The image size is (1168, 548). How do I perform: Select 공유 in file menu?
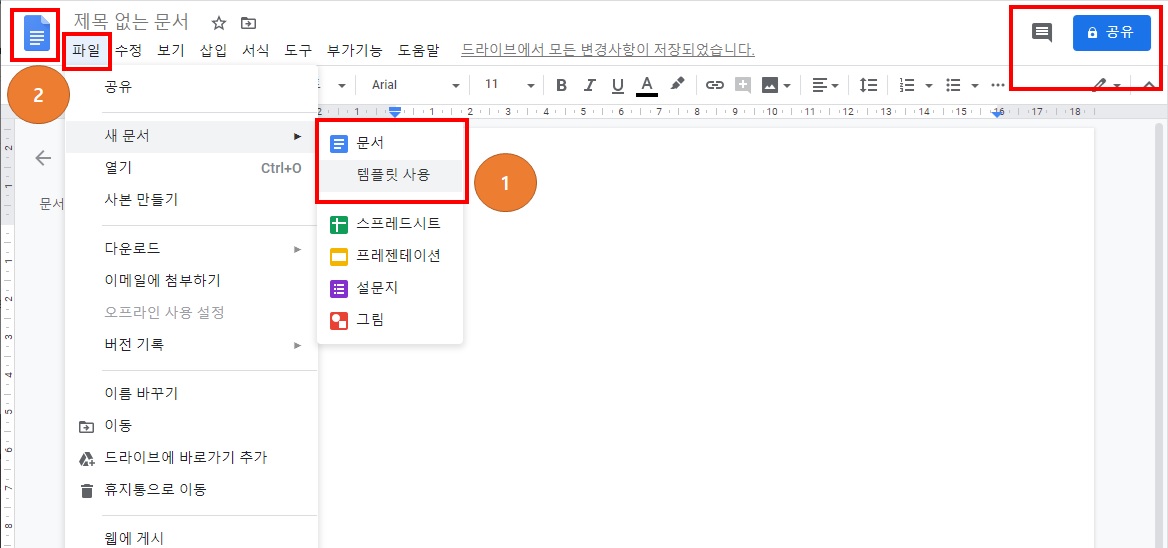[x=191, y=88]
